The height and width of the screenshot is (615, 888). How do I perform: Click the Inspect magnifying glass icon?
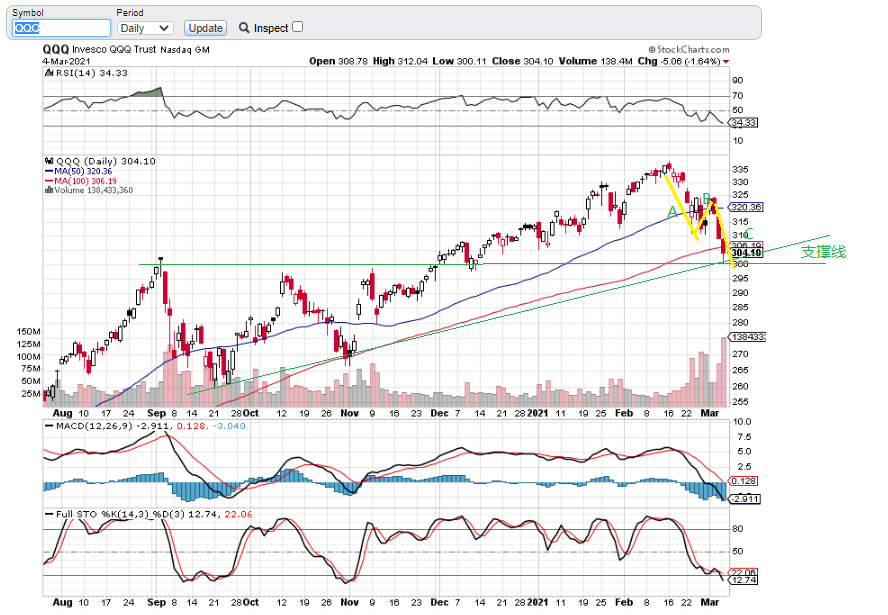point(244,28)
